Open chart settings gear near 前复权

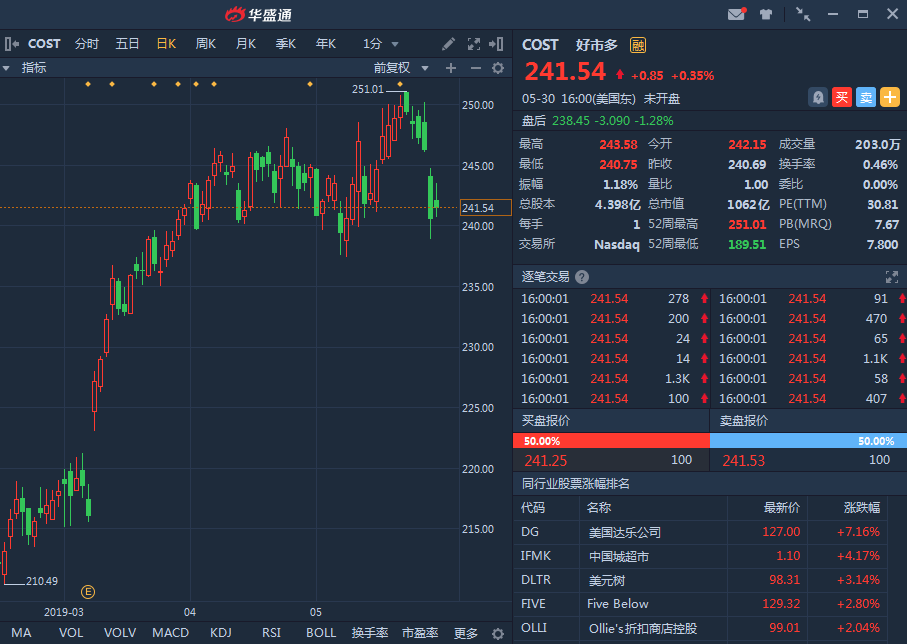point(498,68)
